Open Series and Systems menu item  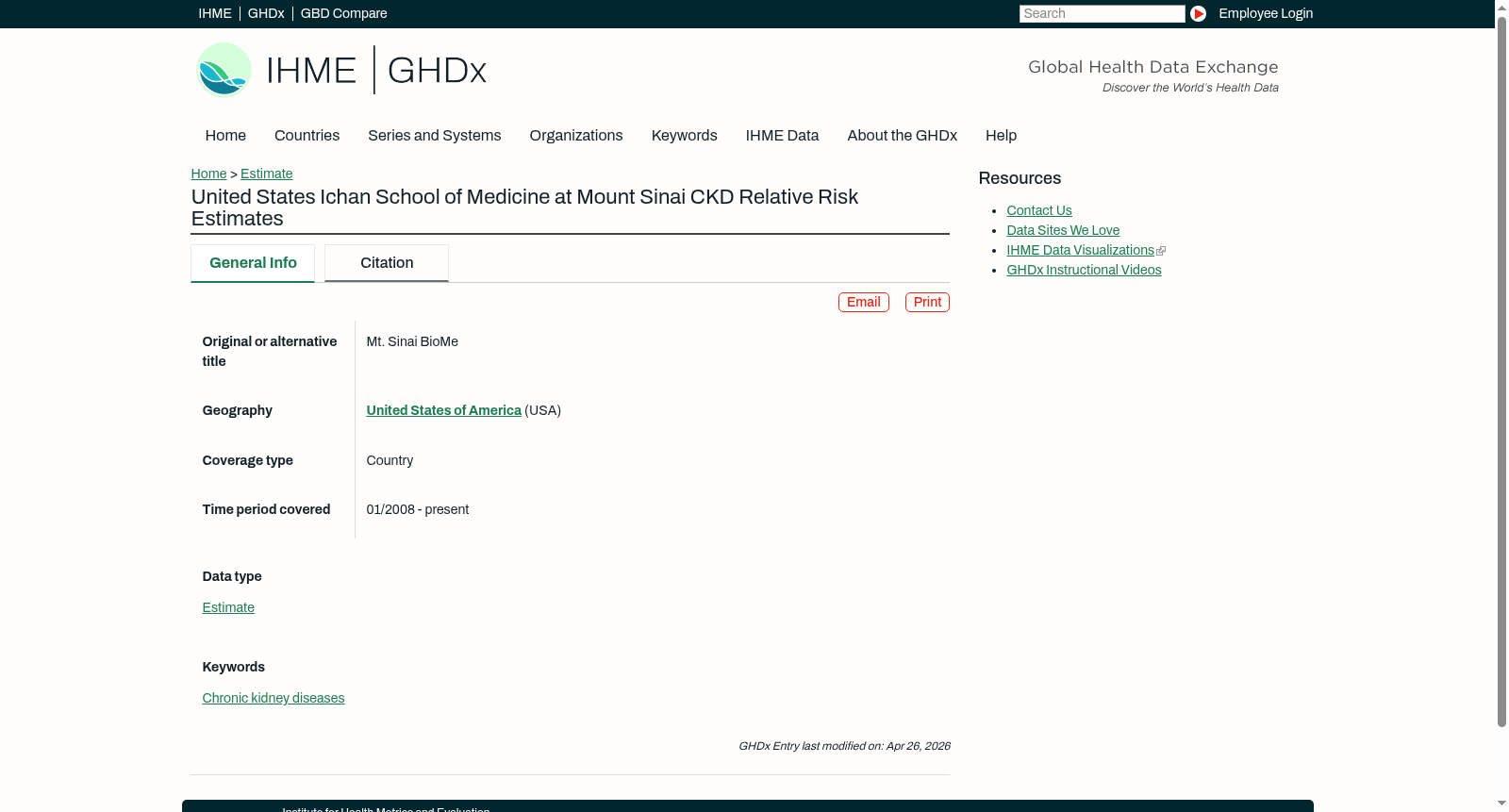435,136
